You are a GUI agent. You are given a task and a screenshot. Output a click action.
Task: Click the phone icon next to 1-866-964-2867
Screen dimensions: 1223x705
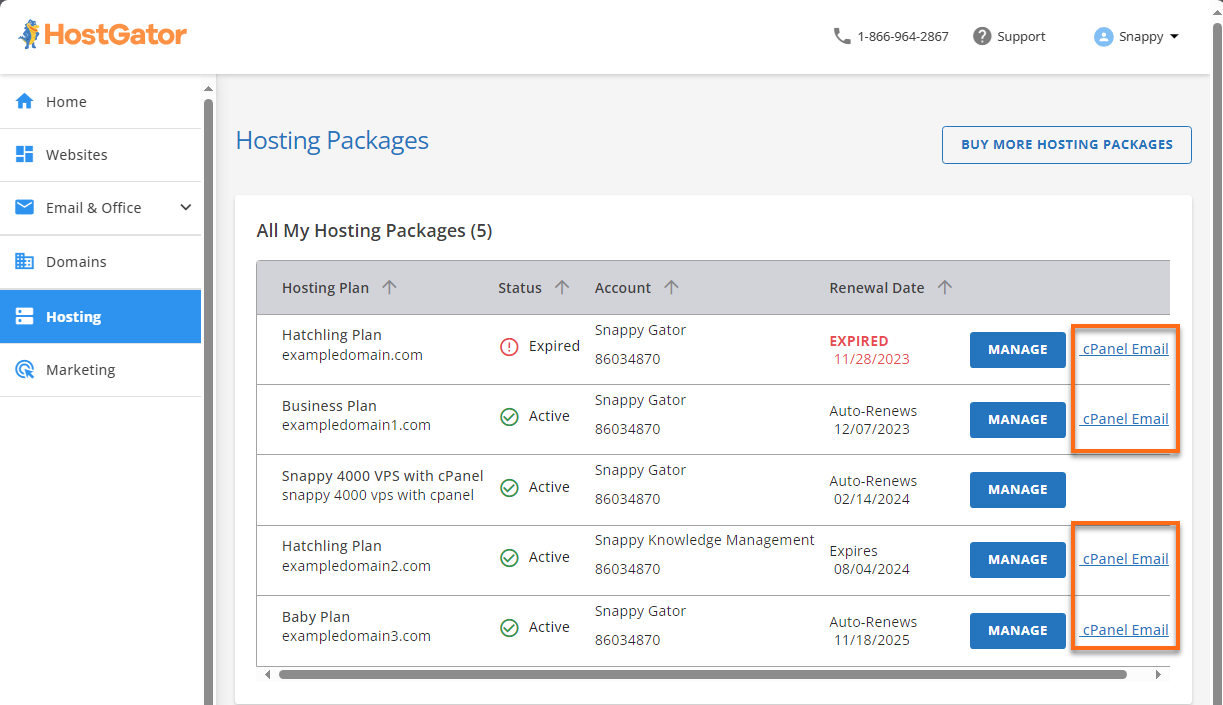[841, 35]
